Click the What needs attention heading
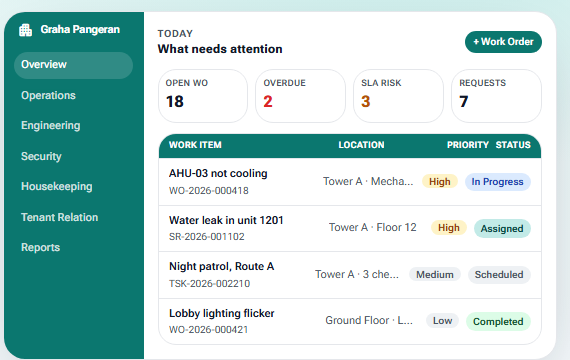The height and width of the screenshot is (360, 570). (x=220, y=49)
